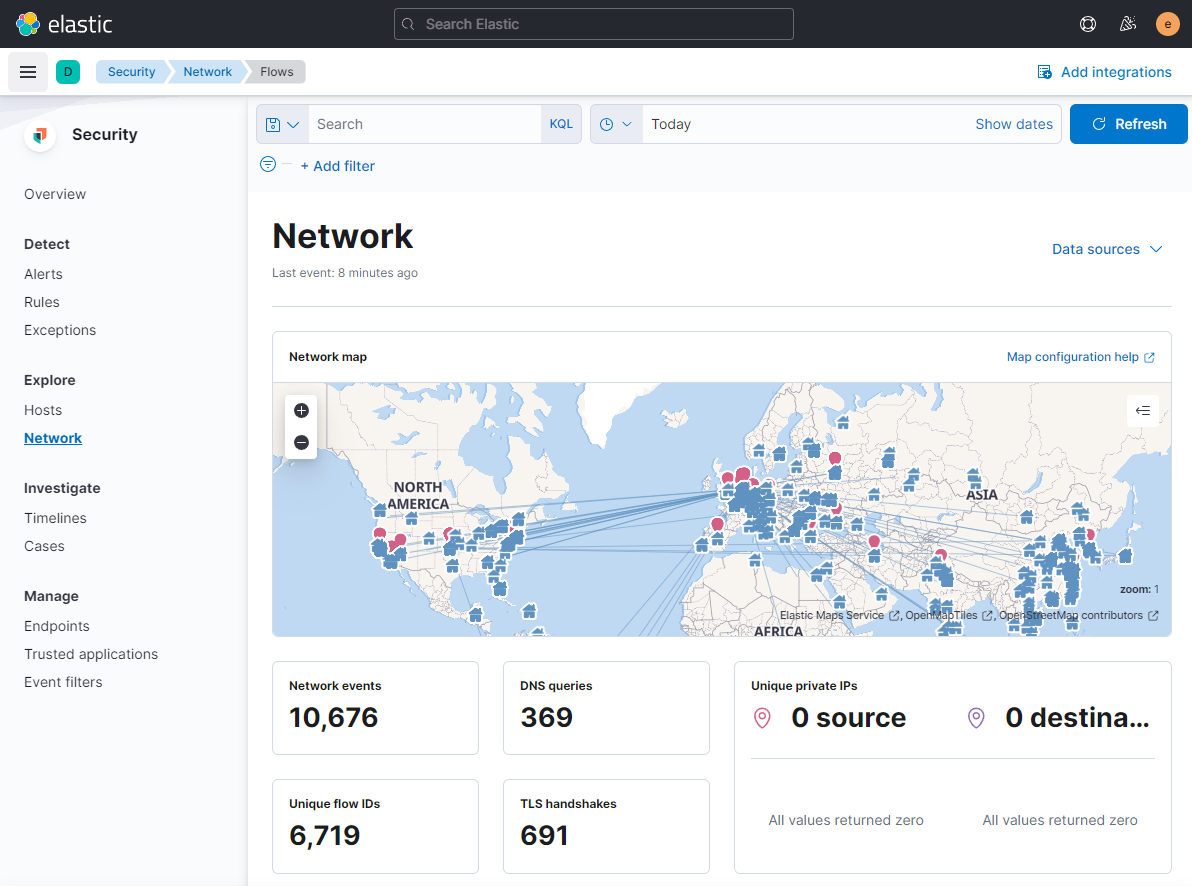1192x886 pixels.
Task: Open the KQL language selector
Action: tap(561, 123)
